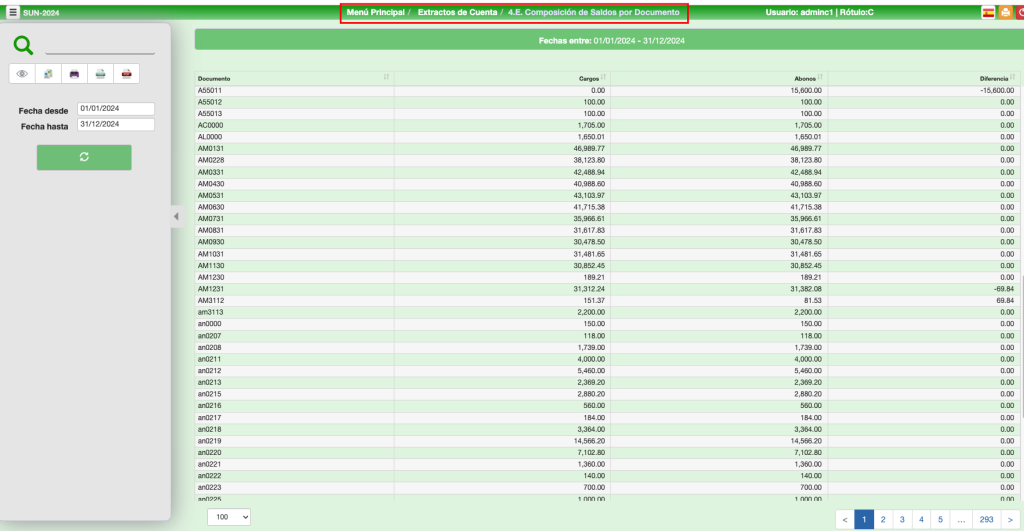The image size is (1024, 531).
Task: Click the red PDF export icon
Action: click(126, 73)
